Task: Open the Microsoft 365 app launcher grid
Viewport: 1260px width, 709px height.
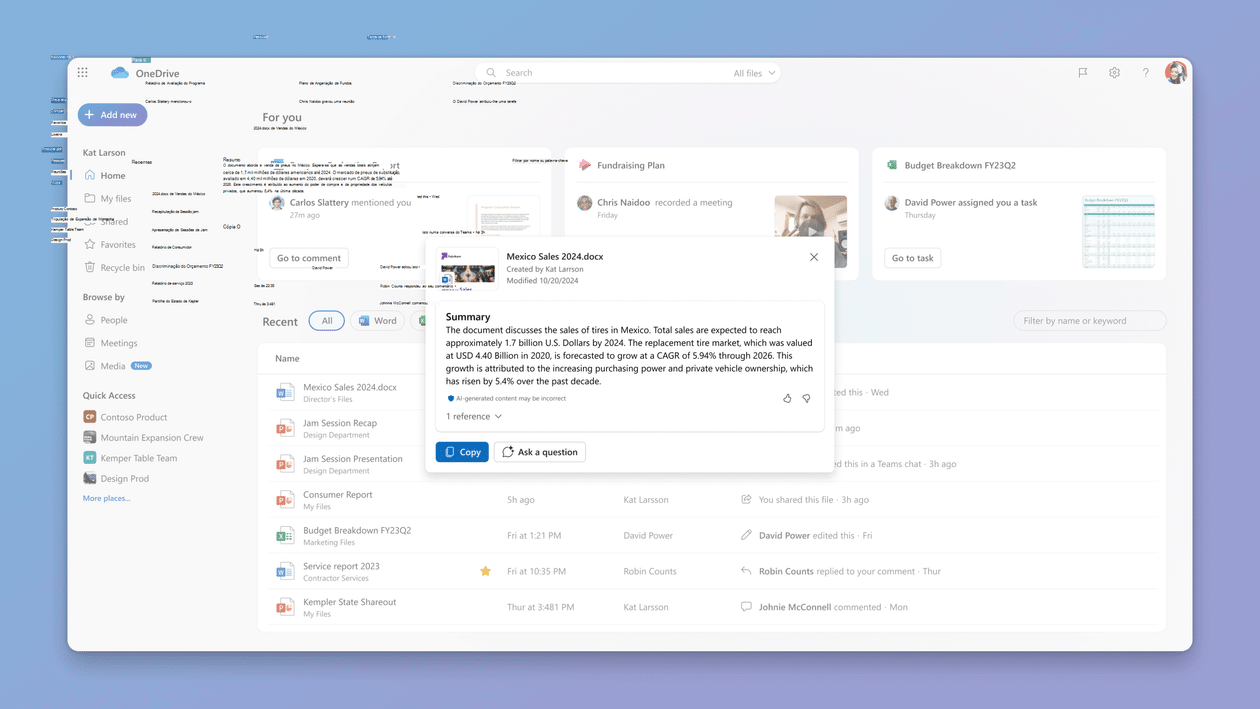Action: coord(82,72)
